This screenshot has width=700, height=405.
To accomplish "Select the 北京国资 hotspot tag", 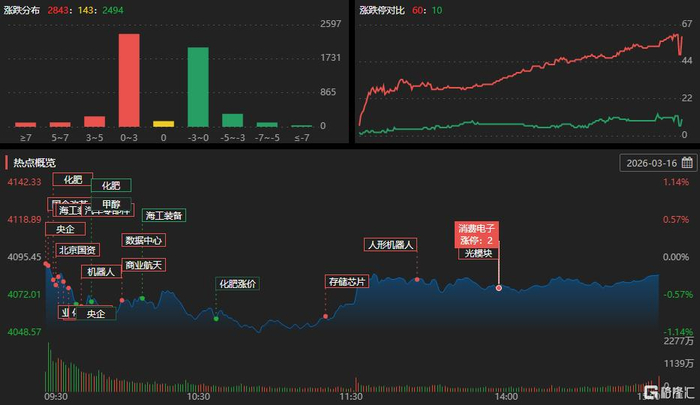I will (77, 250).
